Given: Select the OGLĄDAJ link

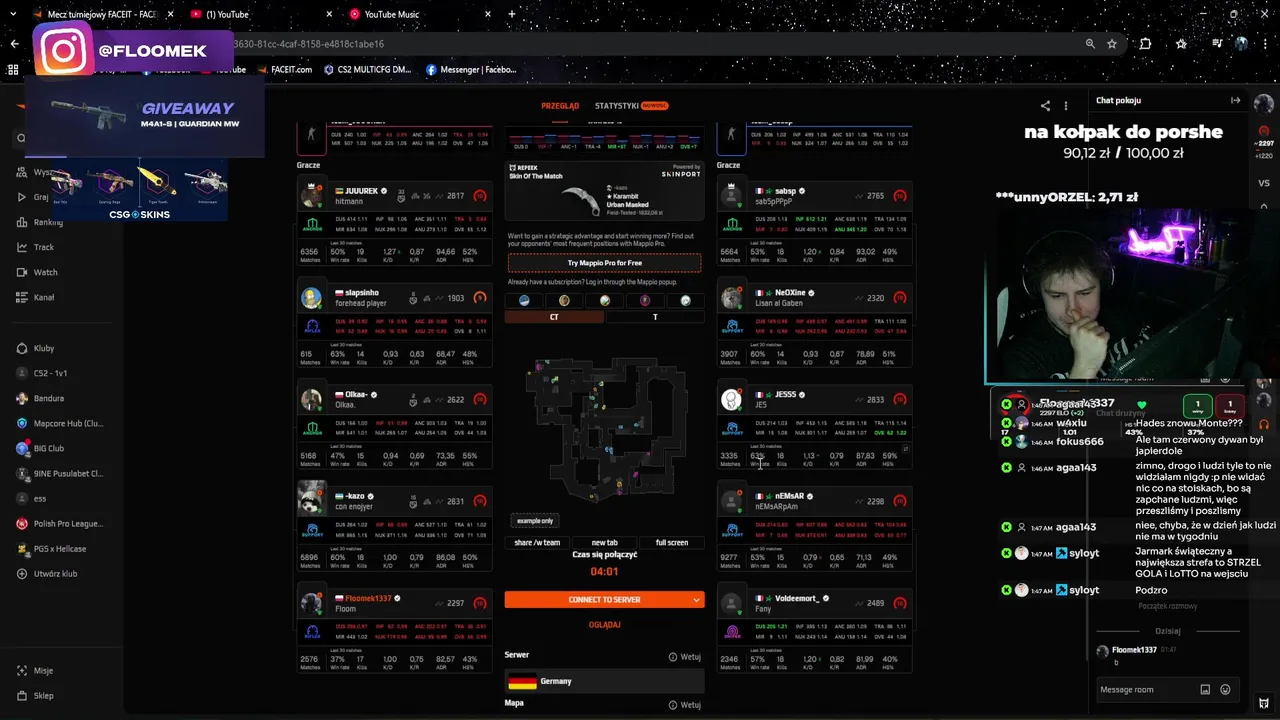Looking at the screenshot, I should 604,625.
